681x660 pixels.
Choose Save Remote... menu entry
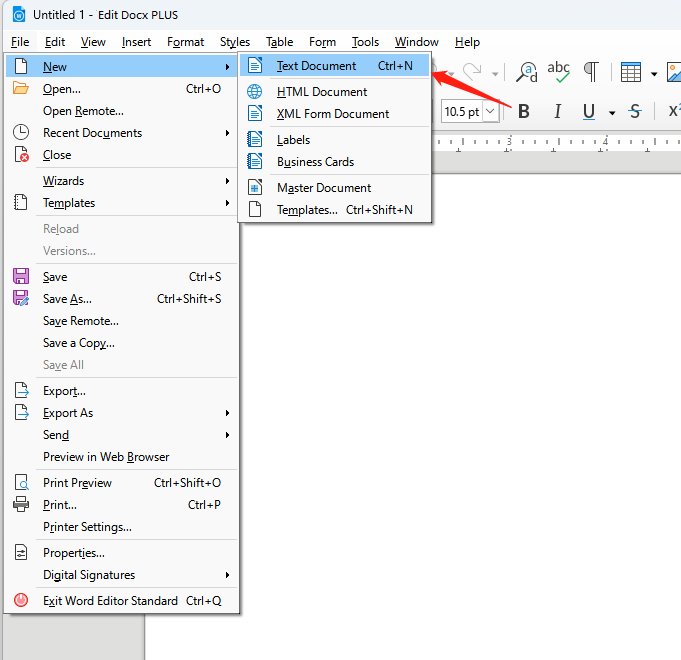pos(122,321)
